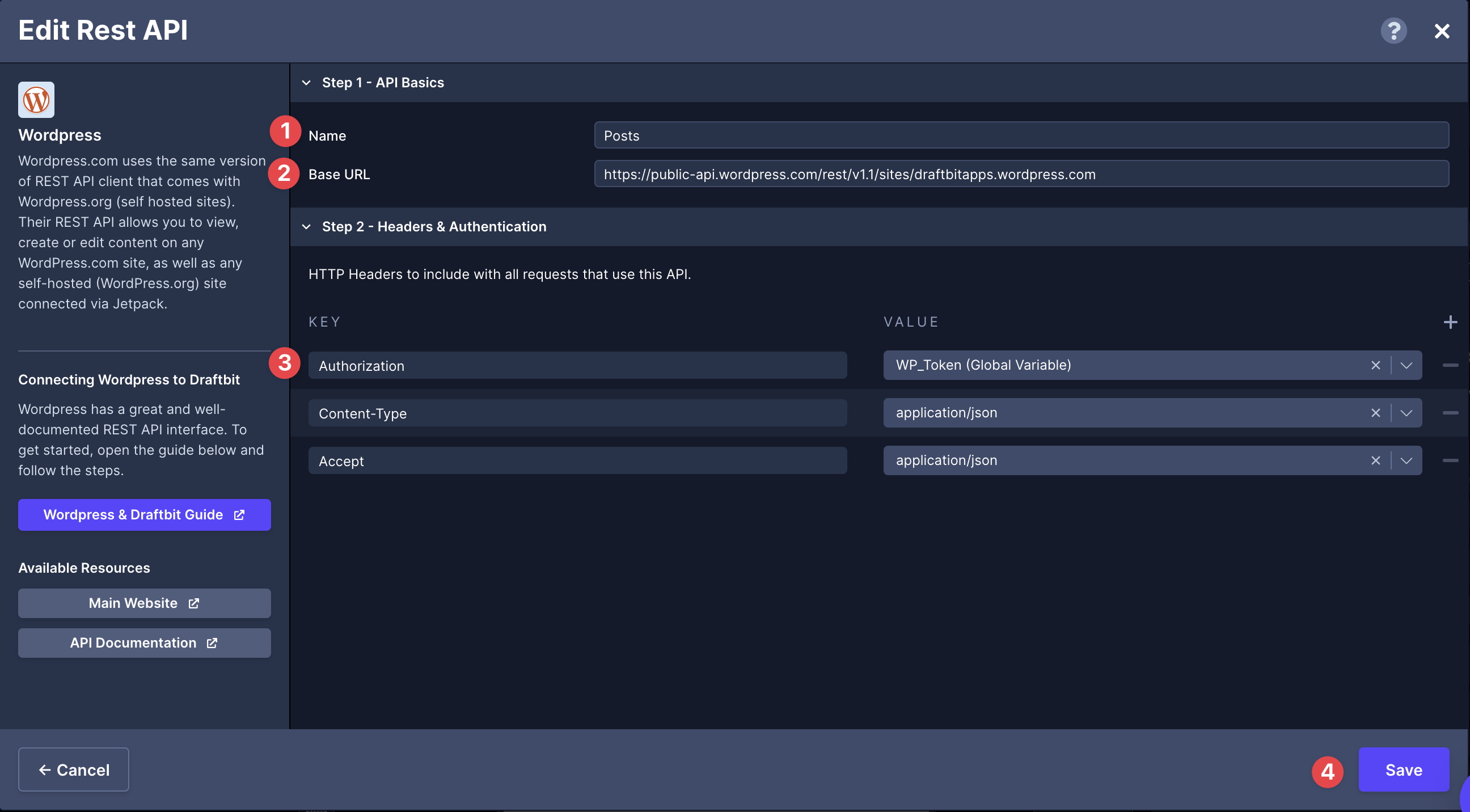Open the API Documentation resource link
The width and height of the screenshot is (1470, 812).
tap(145, 643)
